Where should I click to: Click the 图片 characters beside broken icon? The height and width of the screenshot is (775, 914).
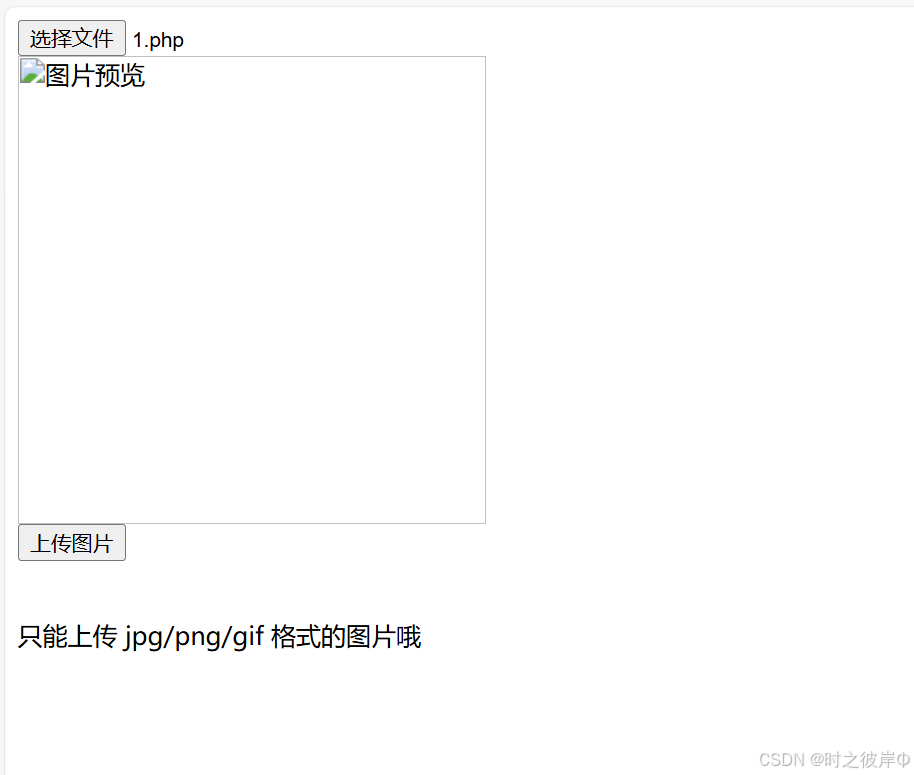coord(70,75)
